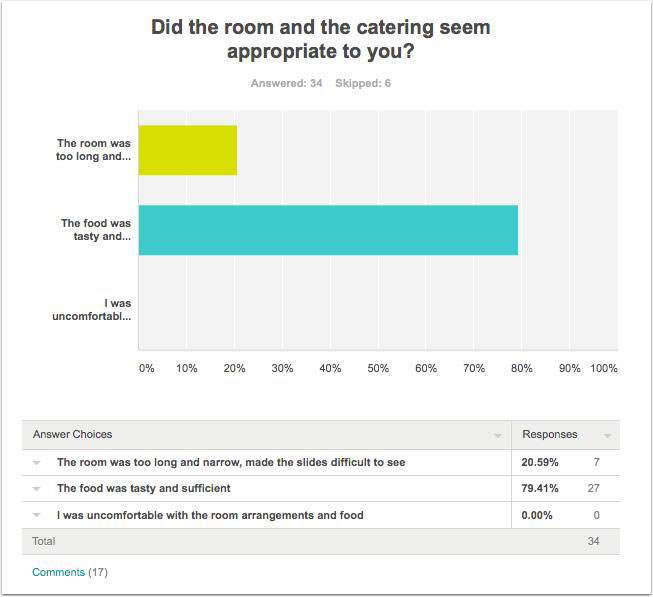Expand arrow beside 'I was uncomfortable' row

tap(37, 515)
